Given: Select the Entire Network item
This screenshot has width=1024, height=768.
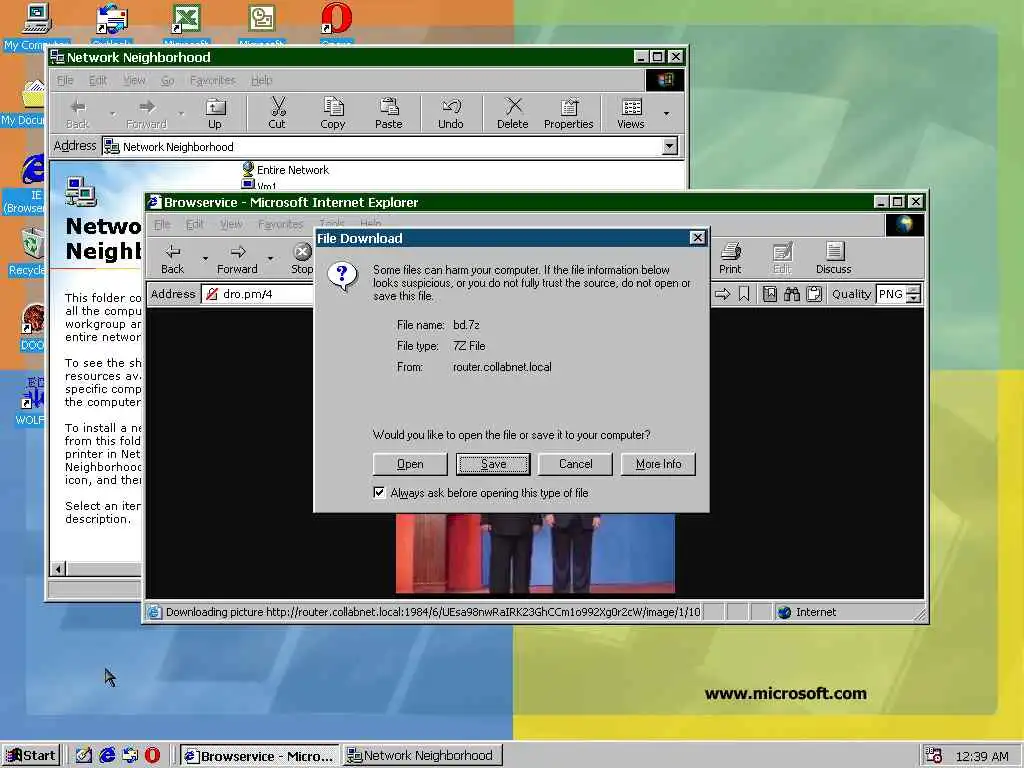Looking at the screenshot, I should (x=285, y=170).
